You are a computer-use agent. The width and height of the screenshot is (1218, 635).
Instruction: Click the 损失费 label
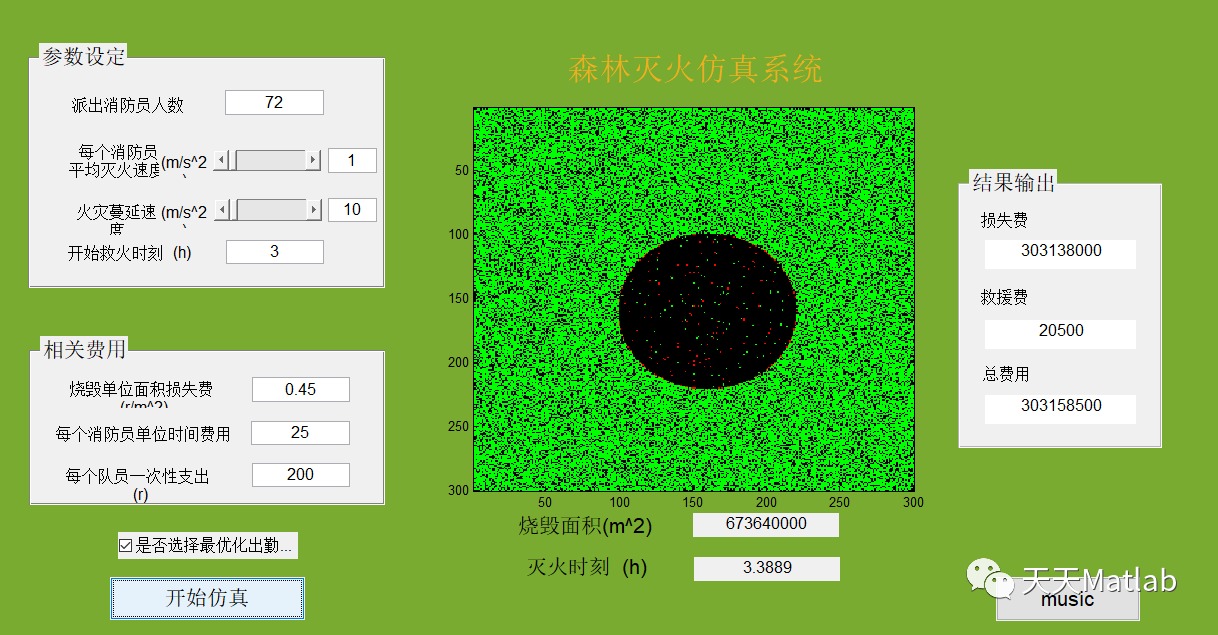tap(1005, 220)
